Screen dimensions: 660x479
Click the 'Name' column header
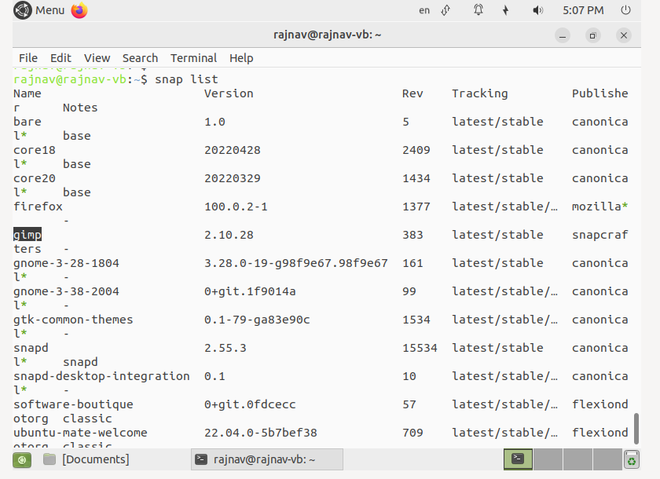coord(27,93)
